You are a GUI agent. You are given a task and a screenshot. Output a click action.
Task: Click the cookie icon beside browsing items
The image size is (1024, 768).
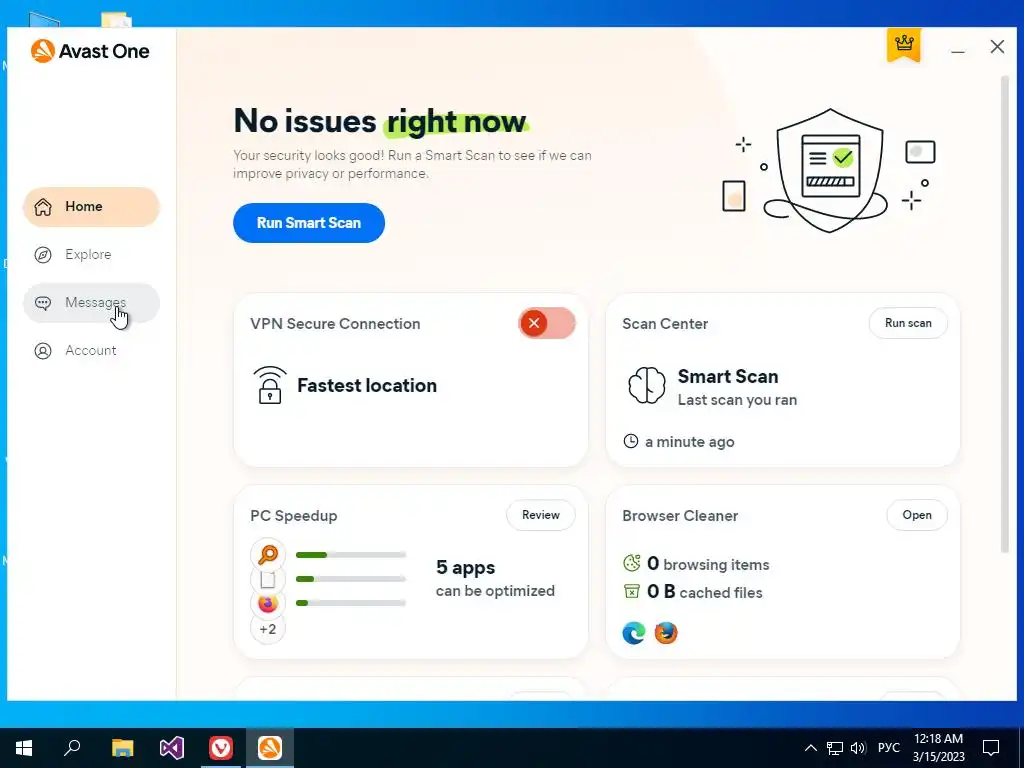[632, 564]
